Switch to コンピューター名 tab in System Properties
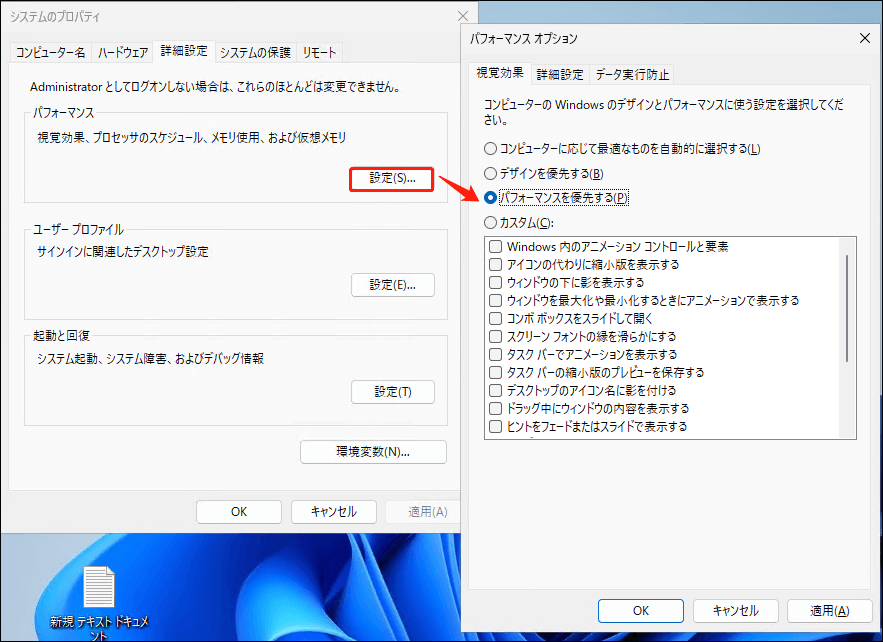Image resolution: width=883 pixels, height=642 pixels. (50, 53)
